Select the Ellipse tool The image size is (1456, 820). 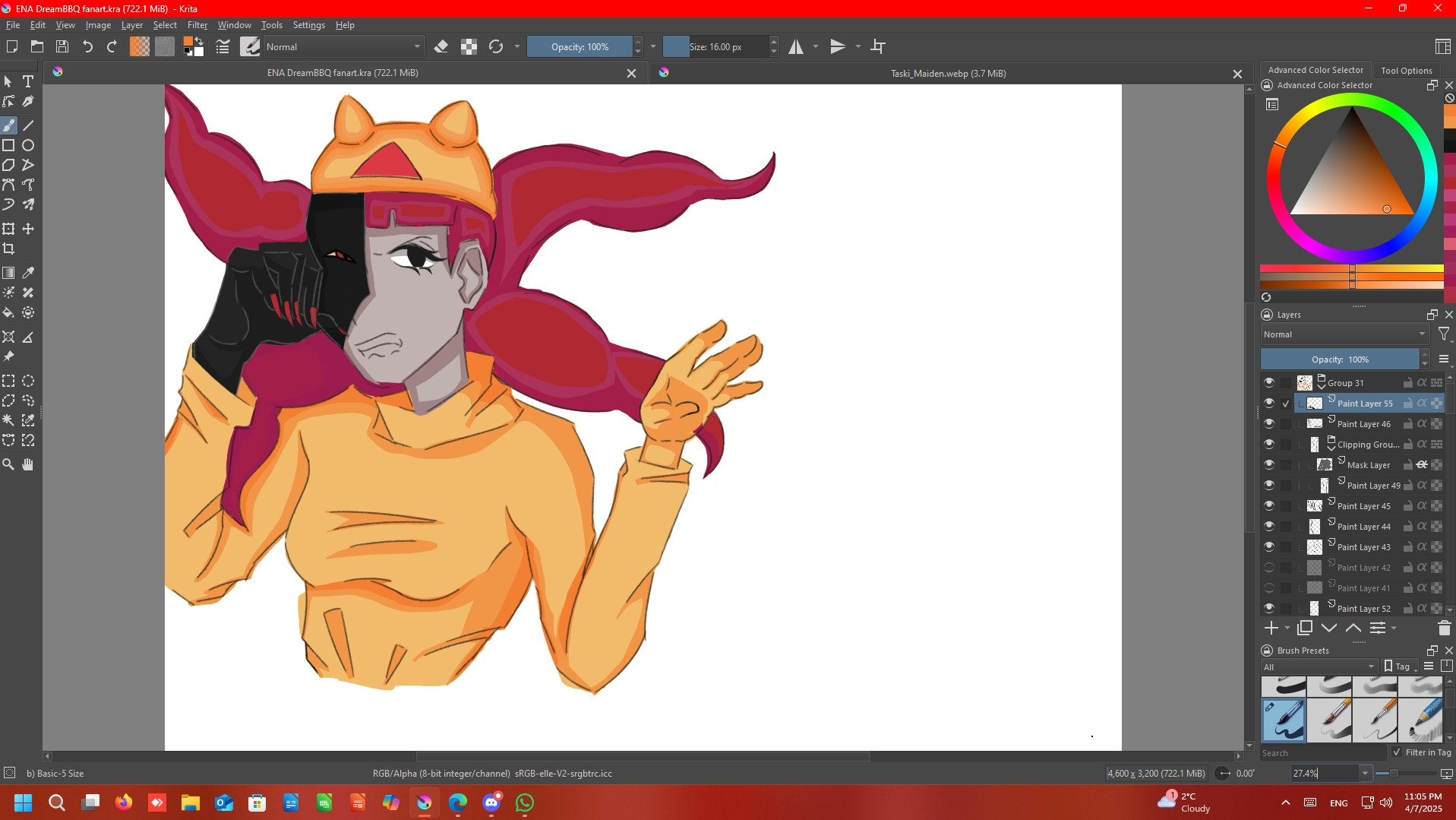click(28, 145)
